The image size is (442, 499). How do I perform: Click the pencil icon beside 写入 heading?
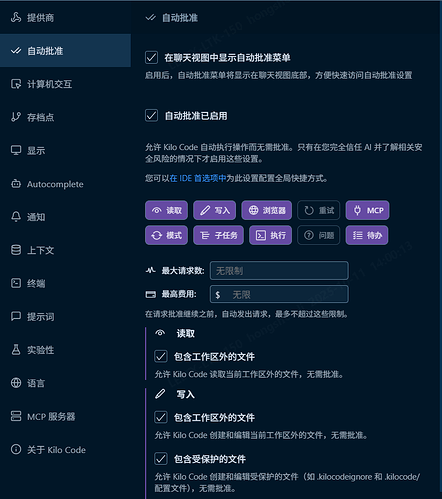[x=160, y=394]
